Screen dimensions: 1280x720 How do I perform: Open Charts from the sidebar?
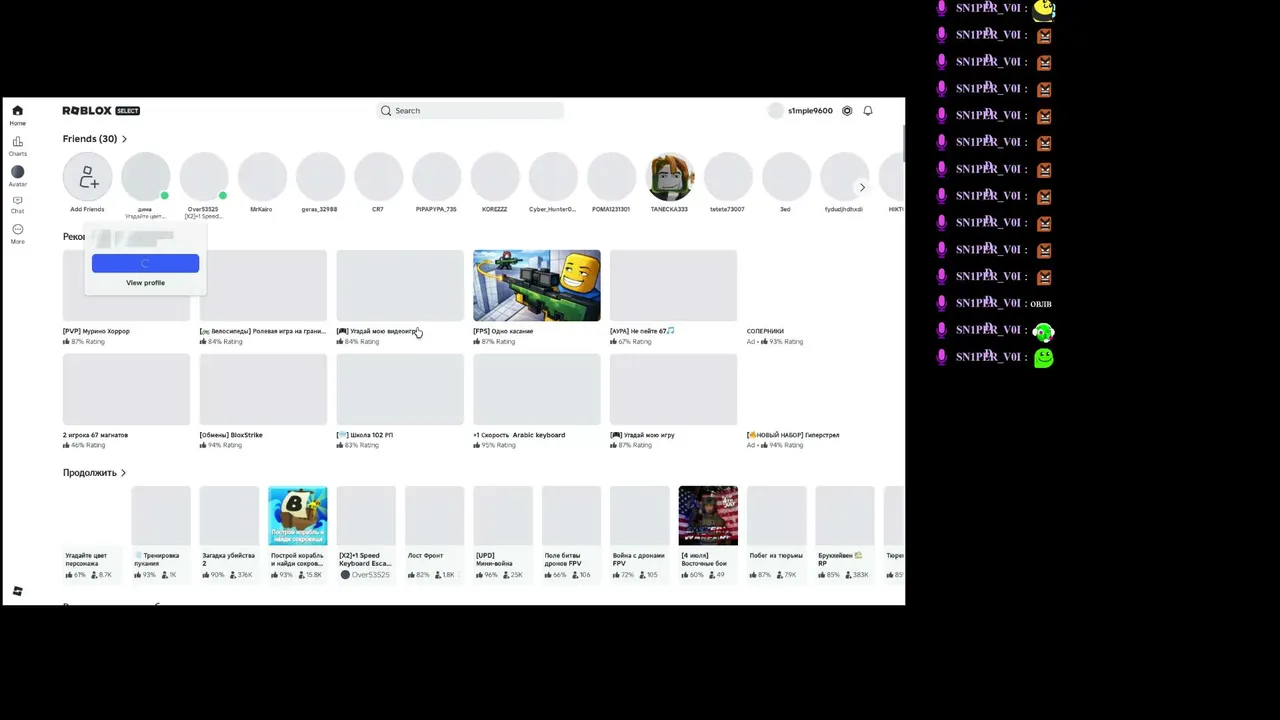click(x=17, y=146)
